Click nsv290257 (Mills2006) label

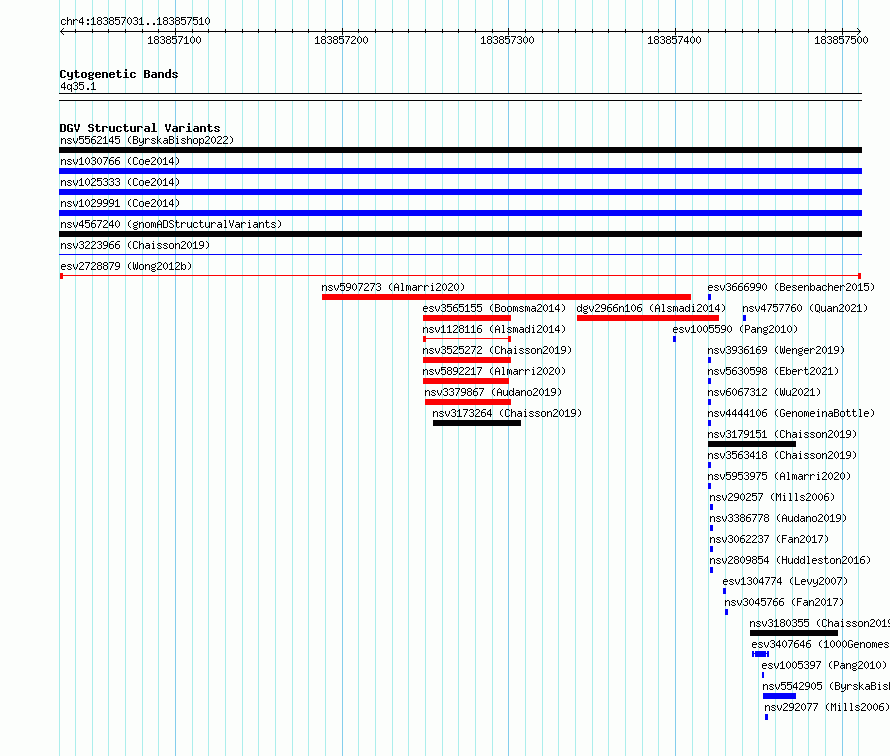tap(772, 497)
